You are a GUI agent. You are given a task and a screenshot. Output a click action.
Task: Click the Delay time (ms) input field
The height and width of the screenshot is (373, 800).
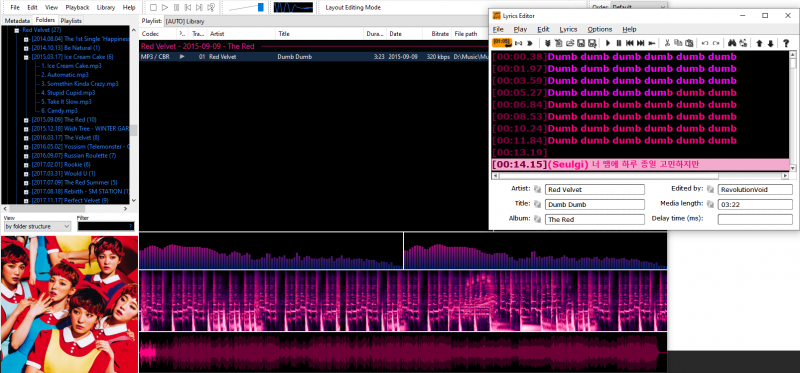point(755,219)
